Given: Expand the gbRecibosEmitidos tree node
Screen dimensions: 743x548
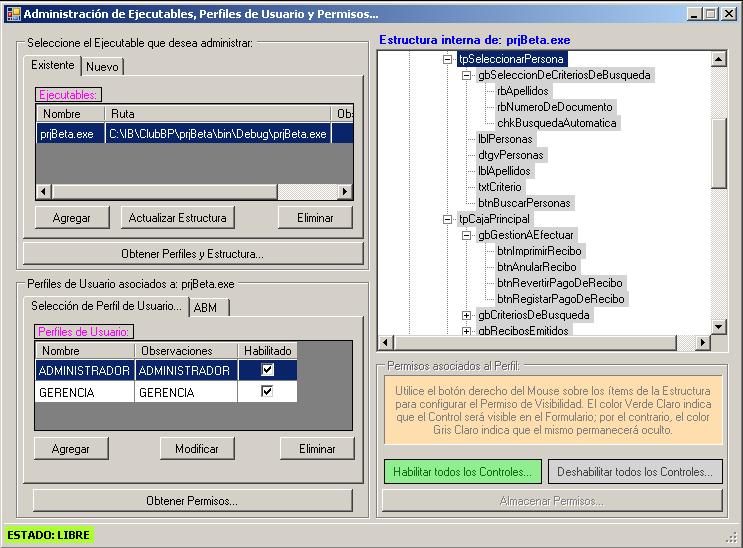Looking at the screenshot, I should pos(466,331).
